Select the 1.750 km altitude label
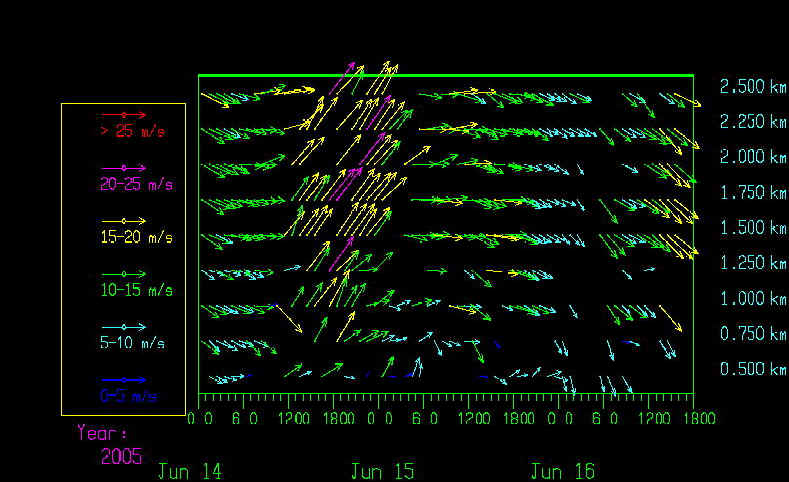The height and width of the screenshot is (482, 789). tap(752, 192)
